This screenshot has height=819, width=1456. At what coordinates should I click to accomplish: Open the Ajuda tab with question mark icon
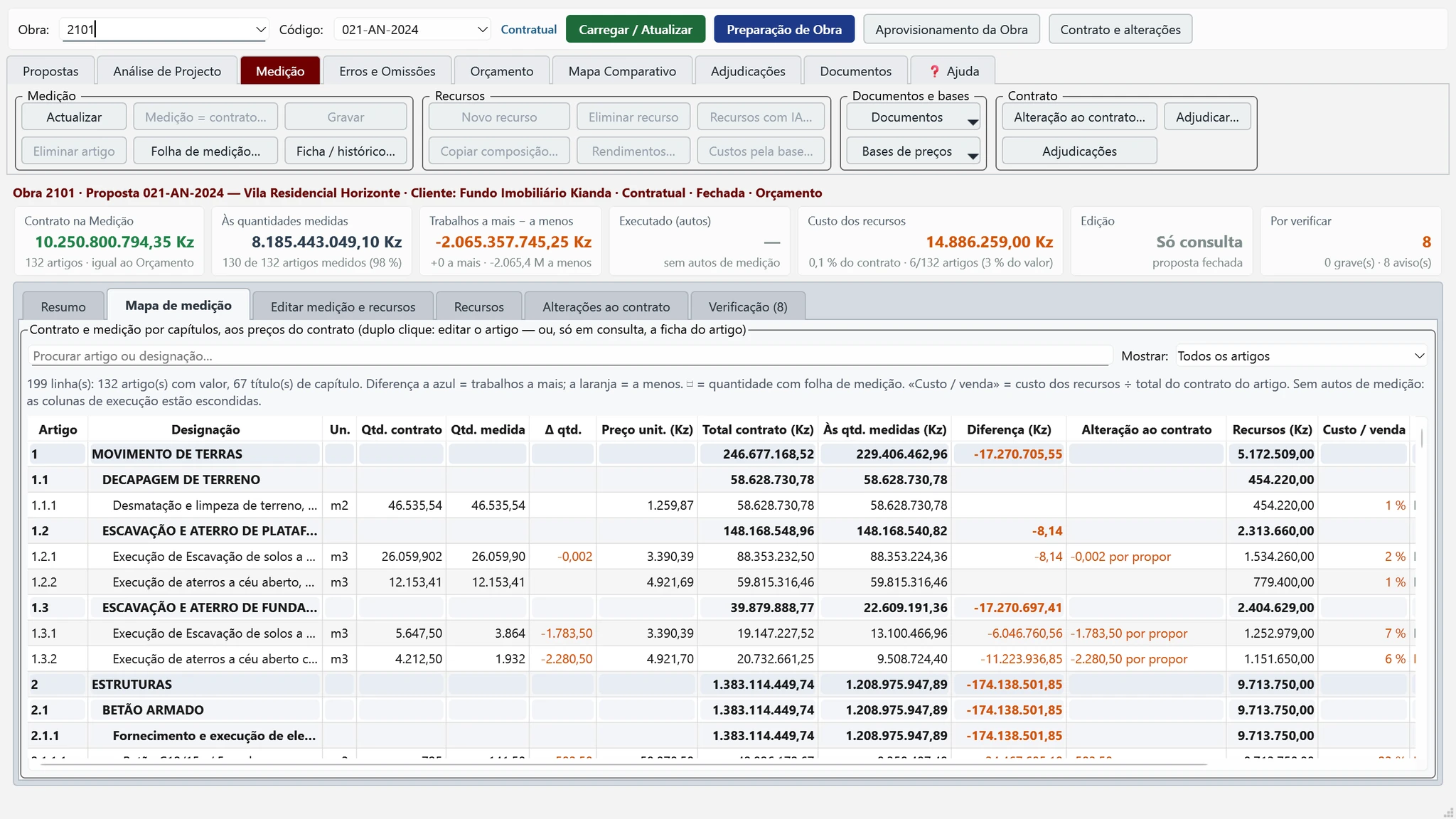pyautogui.click(x=953, y=71)
